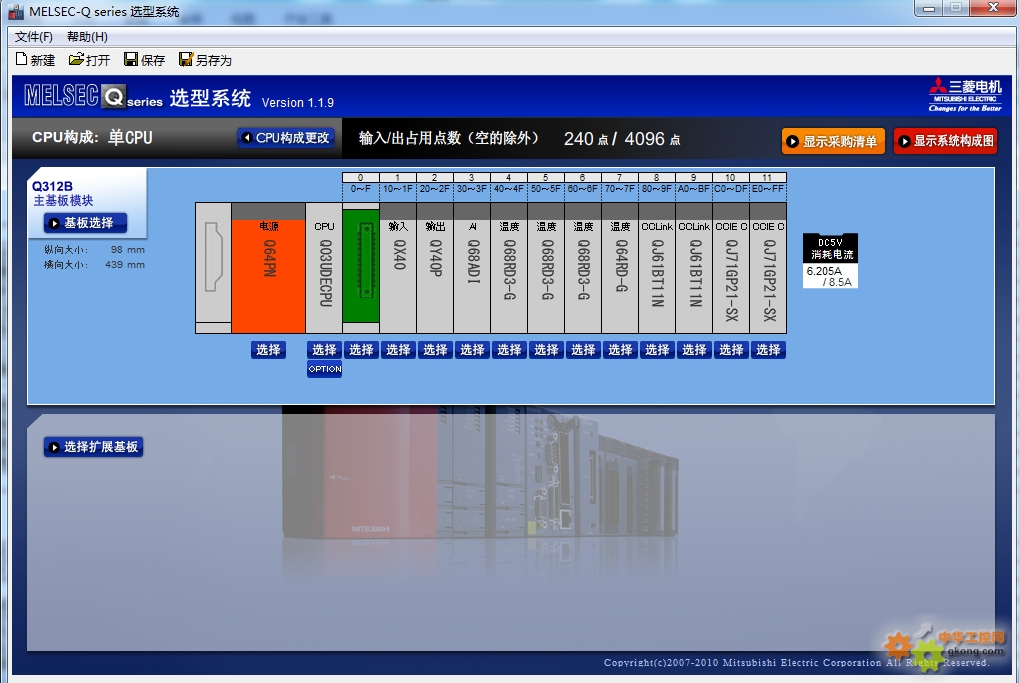Click 选择 under the Q68ADI module
The height and width of the screenshot is (683, 1019).
[x=472, y=350]
